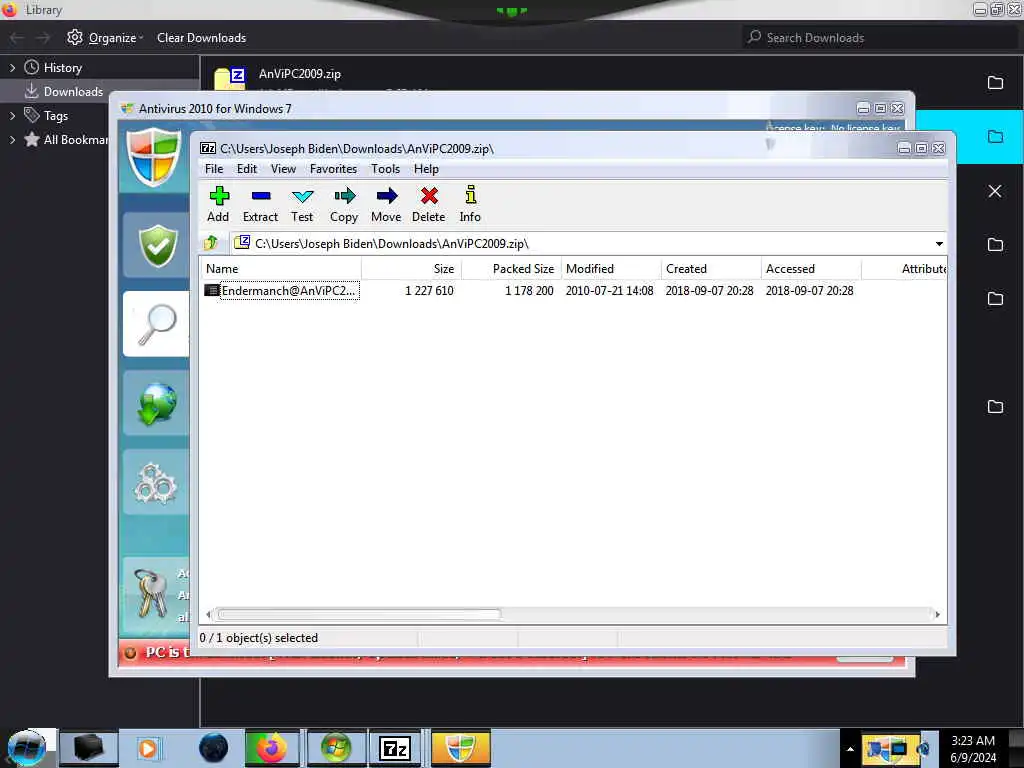
Task: Select the magnifier scan icon in Antivirus 2010
Action: tap(157, 324)
